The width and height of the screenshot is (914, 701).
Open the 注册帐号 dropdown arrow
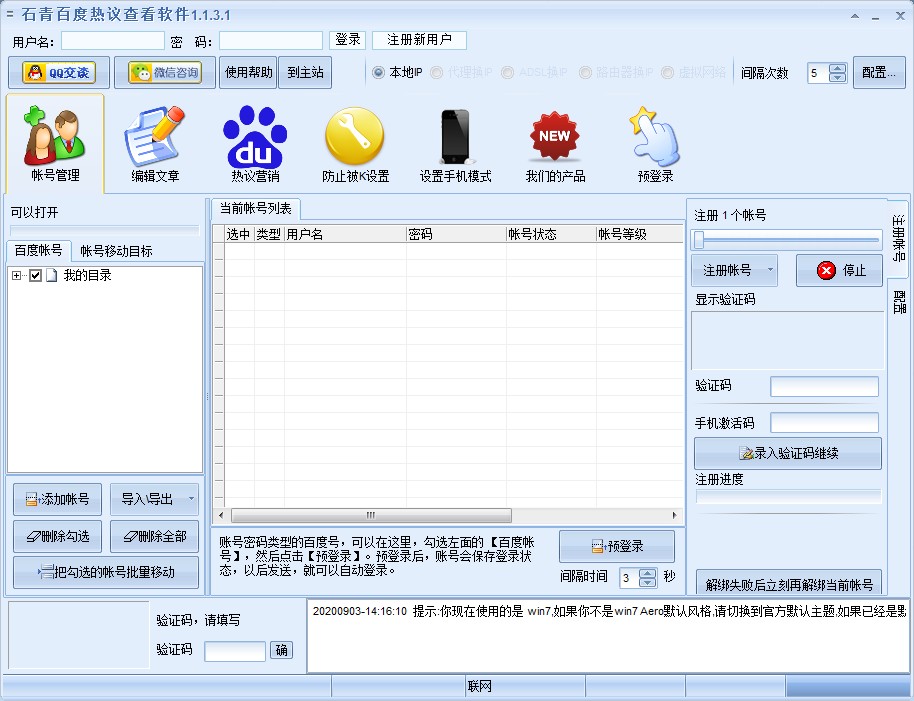770,269
